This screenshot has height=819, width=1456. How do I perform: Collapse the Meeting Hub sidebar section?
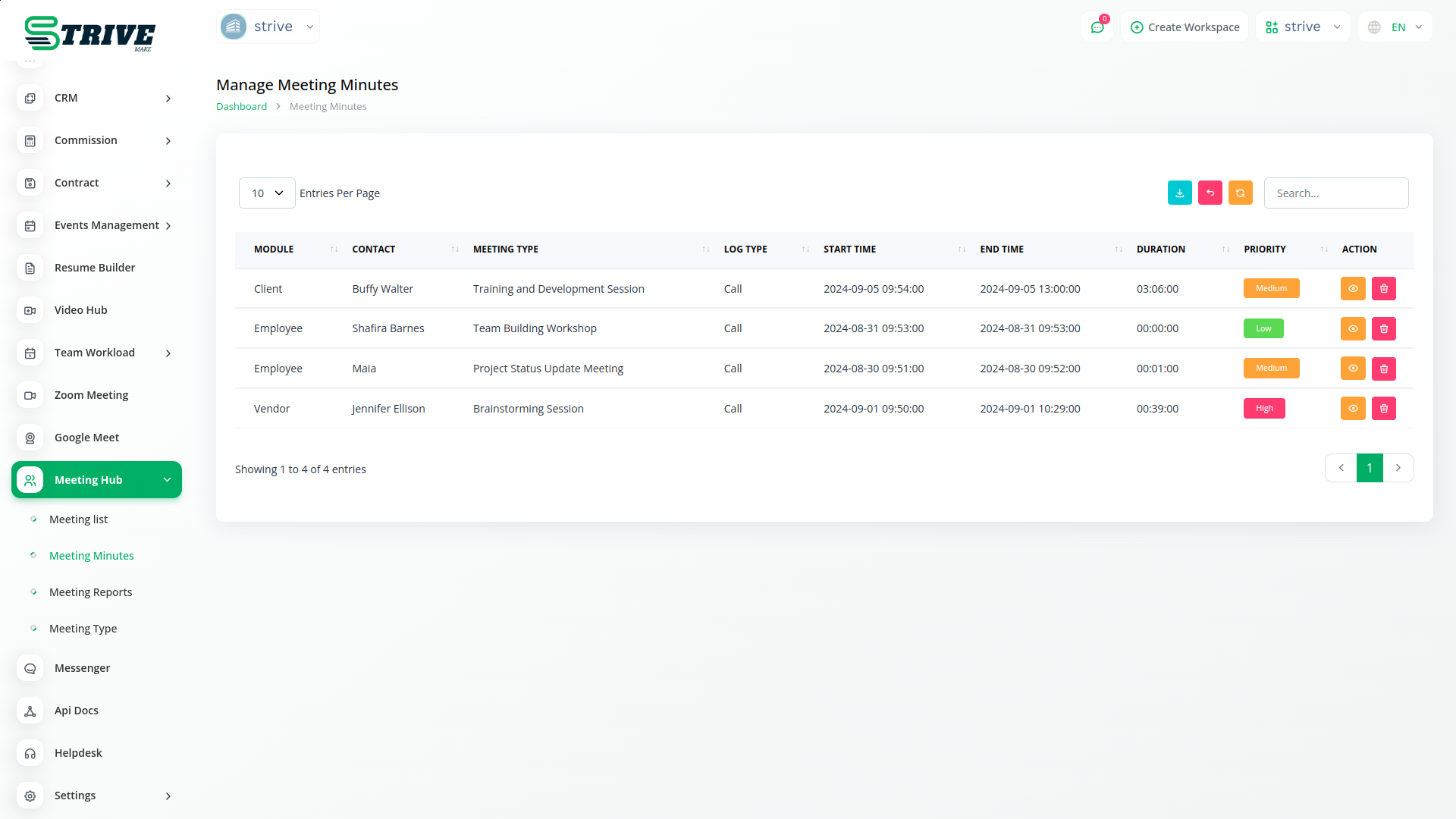coord(96,480)
